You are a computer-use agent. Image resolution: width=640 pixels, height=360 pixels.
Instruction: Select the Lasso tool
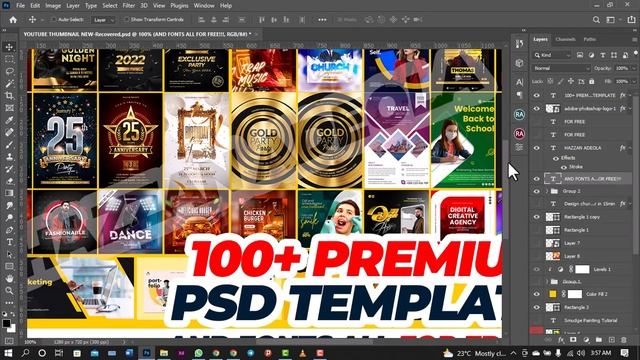click(x=9, y=71)
